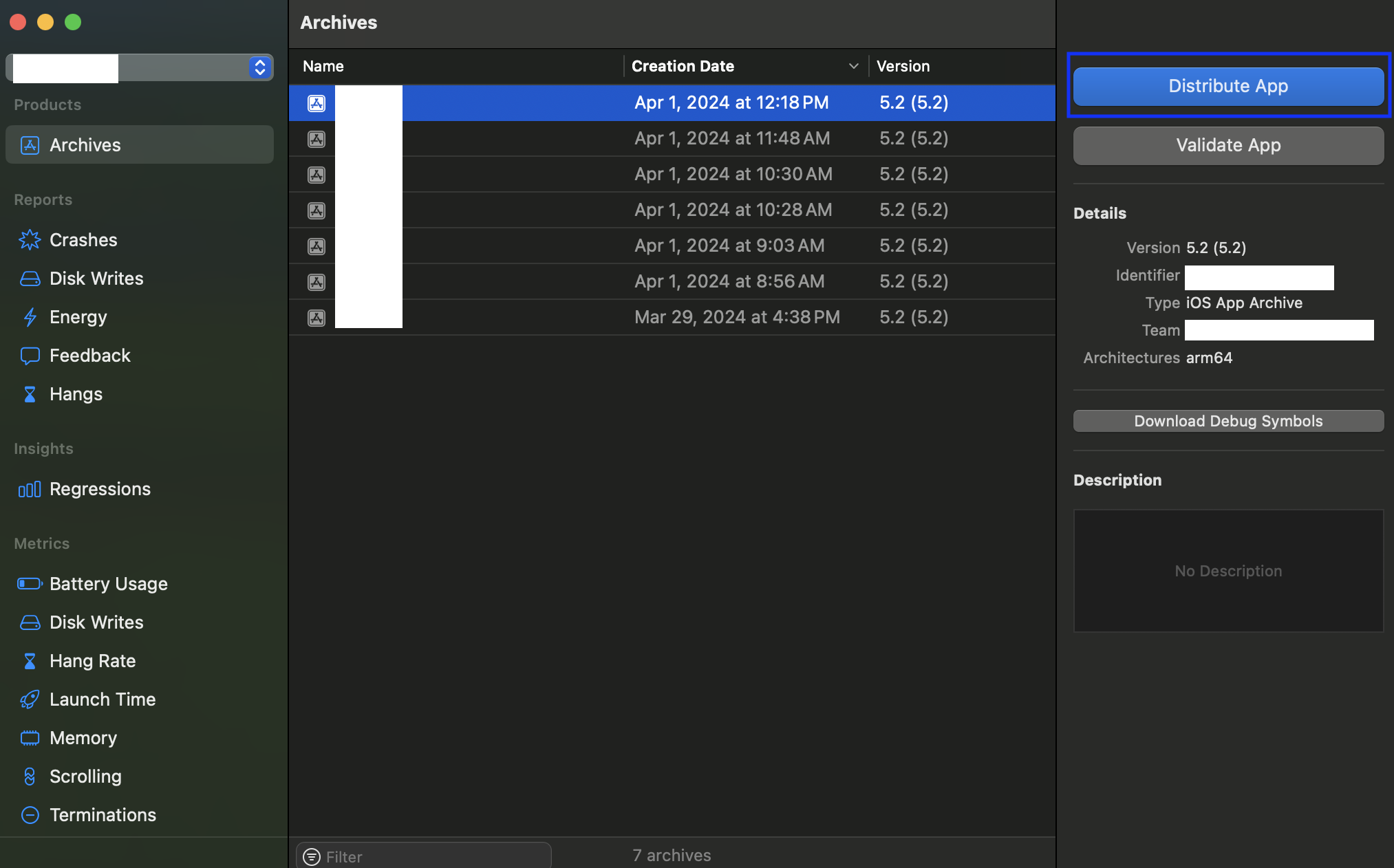Click the Memory chip icon
This screenshot has width=1394, height=868.
[x=30, y=738]
